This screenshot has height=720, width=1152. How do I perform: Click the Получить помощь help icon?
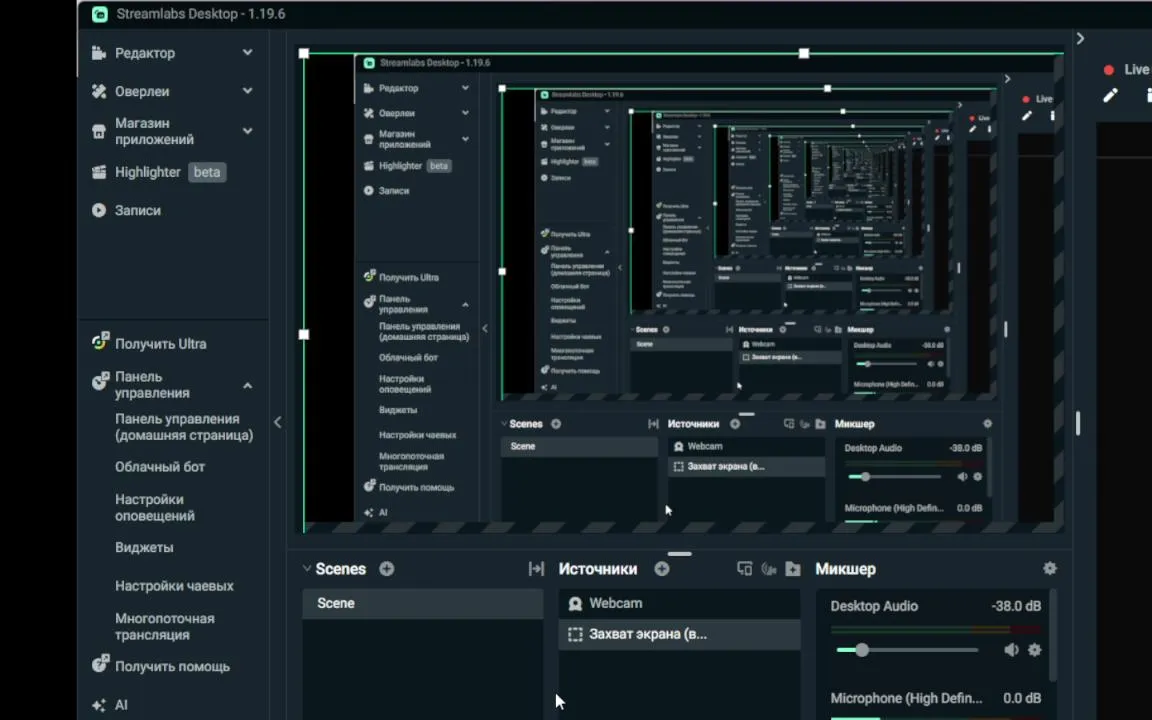[x=100, y=664]
